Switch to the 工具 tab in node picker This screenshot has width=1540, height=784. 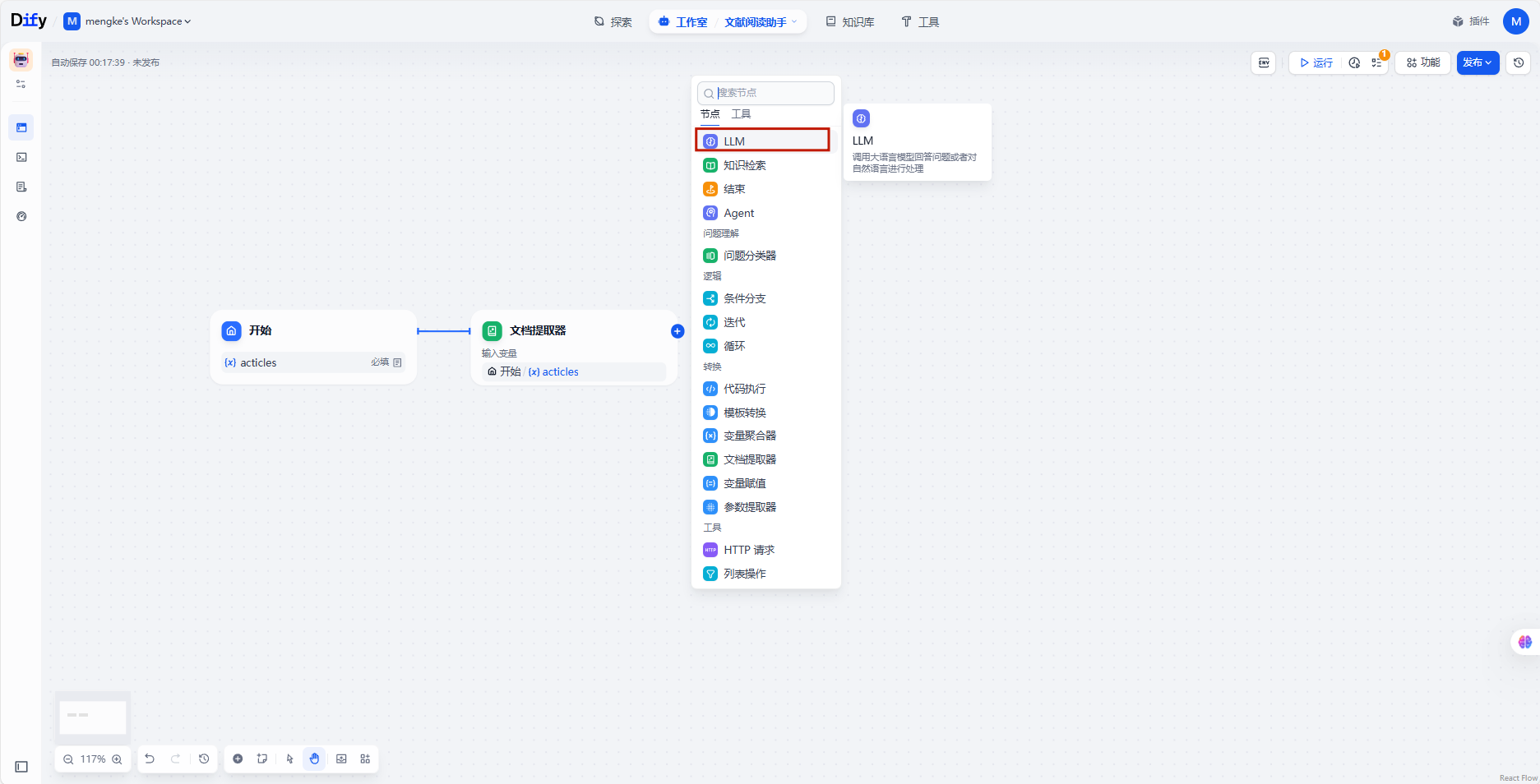(x=741, y=114)
